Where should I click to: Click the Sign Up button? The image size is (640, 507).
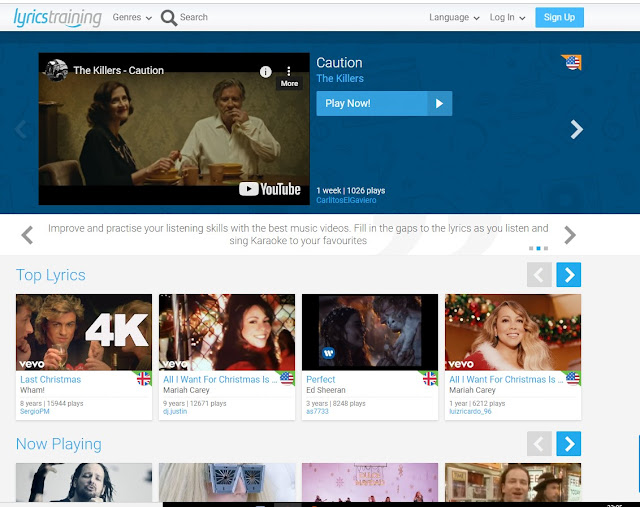[x=559, y=18]
